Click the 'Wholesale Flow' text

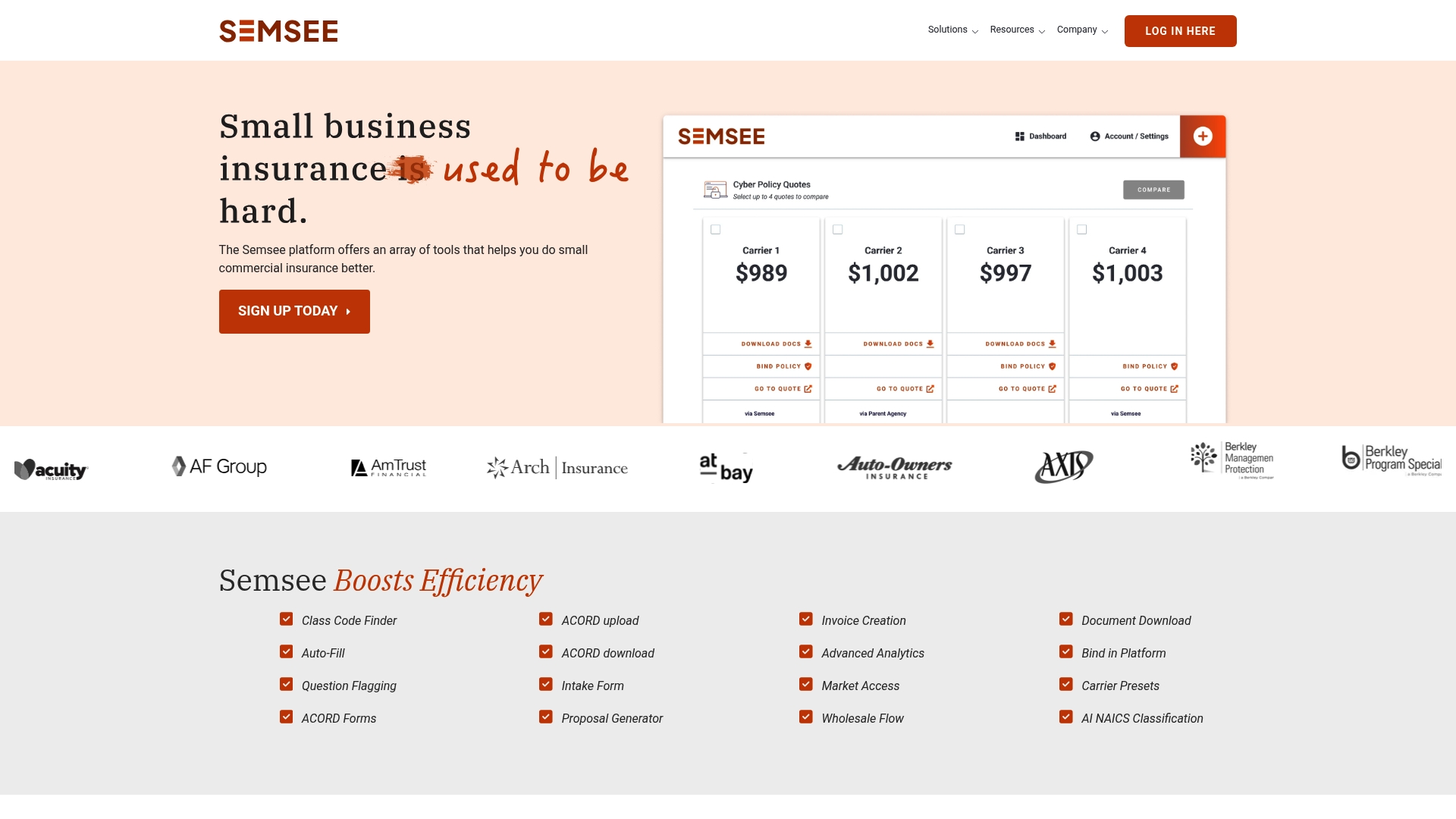[x=862, y=719]
